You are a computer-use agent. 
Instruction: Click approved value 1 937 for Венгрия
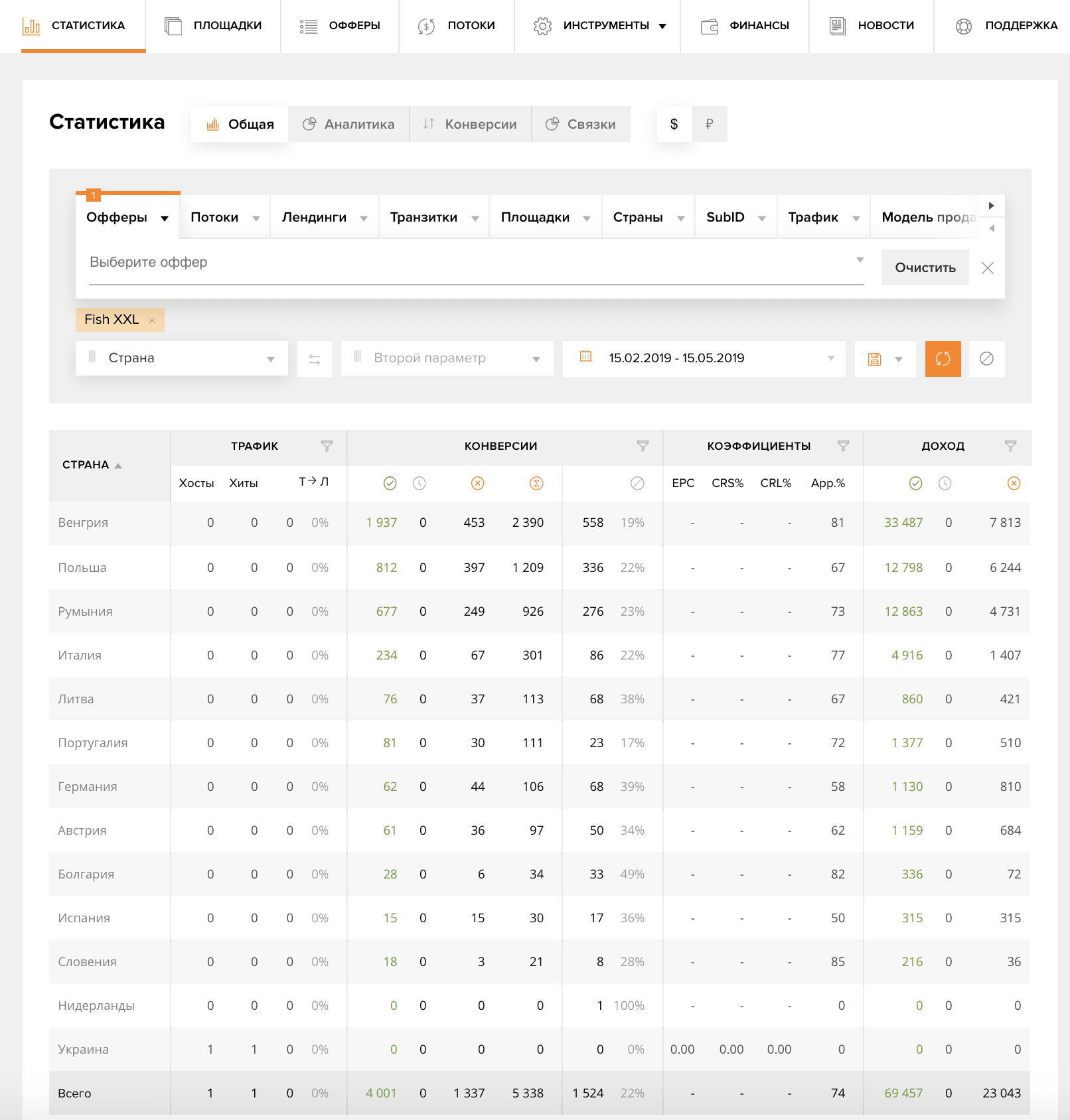pyautogui.click(x=382, y=523)
